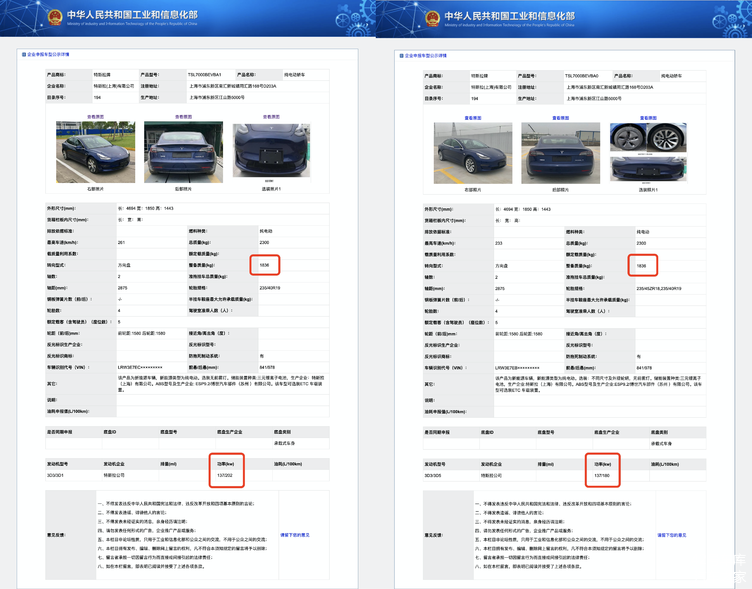
Task: Click the 查看原图 link above left page first photo
Action: point(97,117)
